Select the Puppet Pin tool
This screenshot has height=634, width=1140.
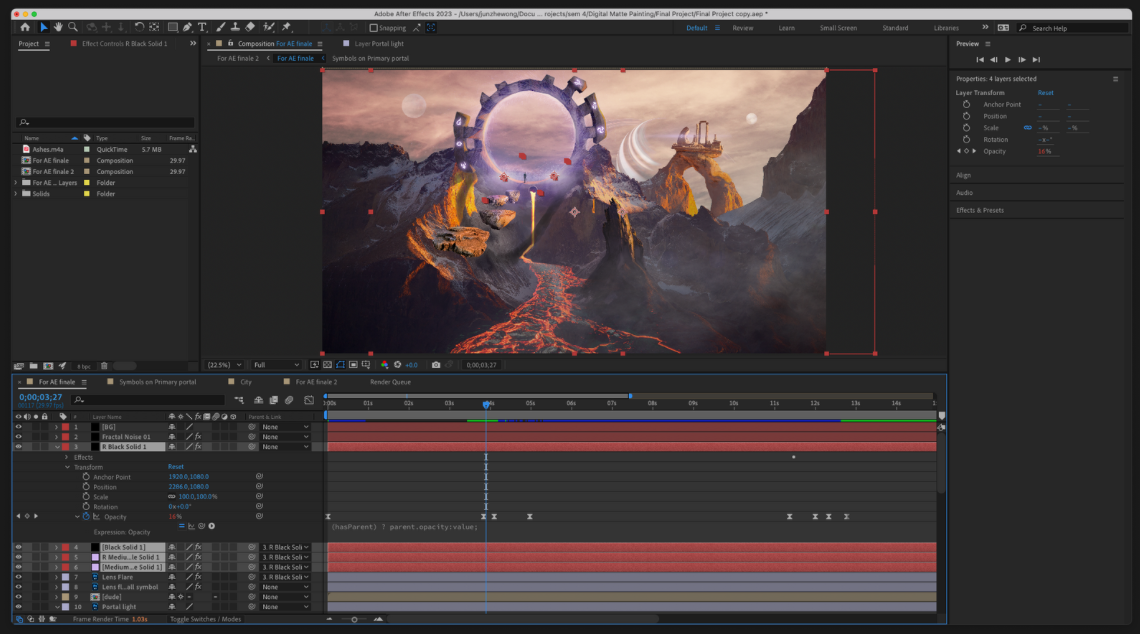[x=286, y=27]
